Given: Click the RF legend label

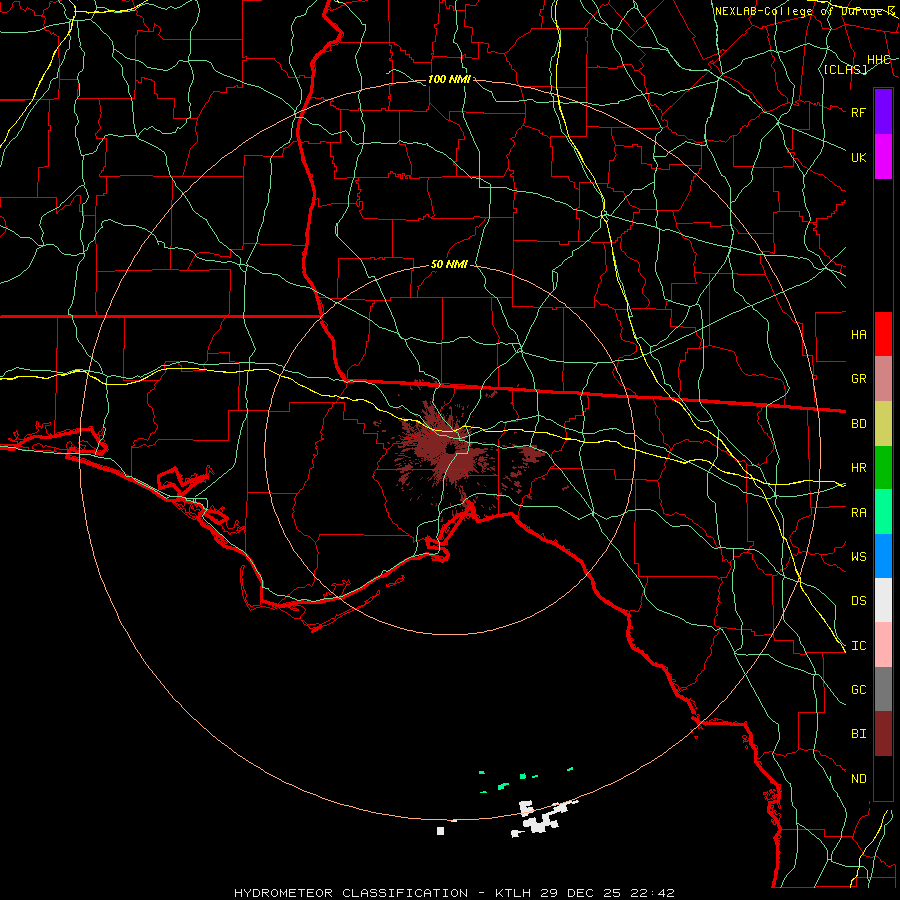Looking at the screenshot, I should coord(859,112).
